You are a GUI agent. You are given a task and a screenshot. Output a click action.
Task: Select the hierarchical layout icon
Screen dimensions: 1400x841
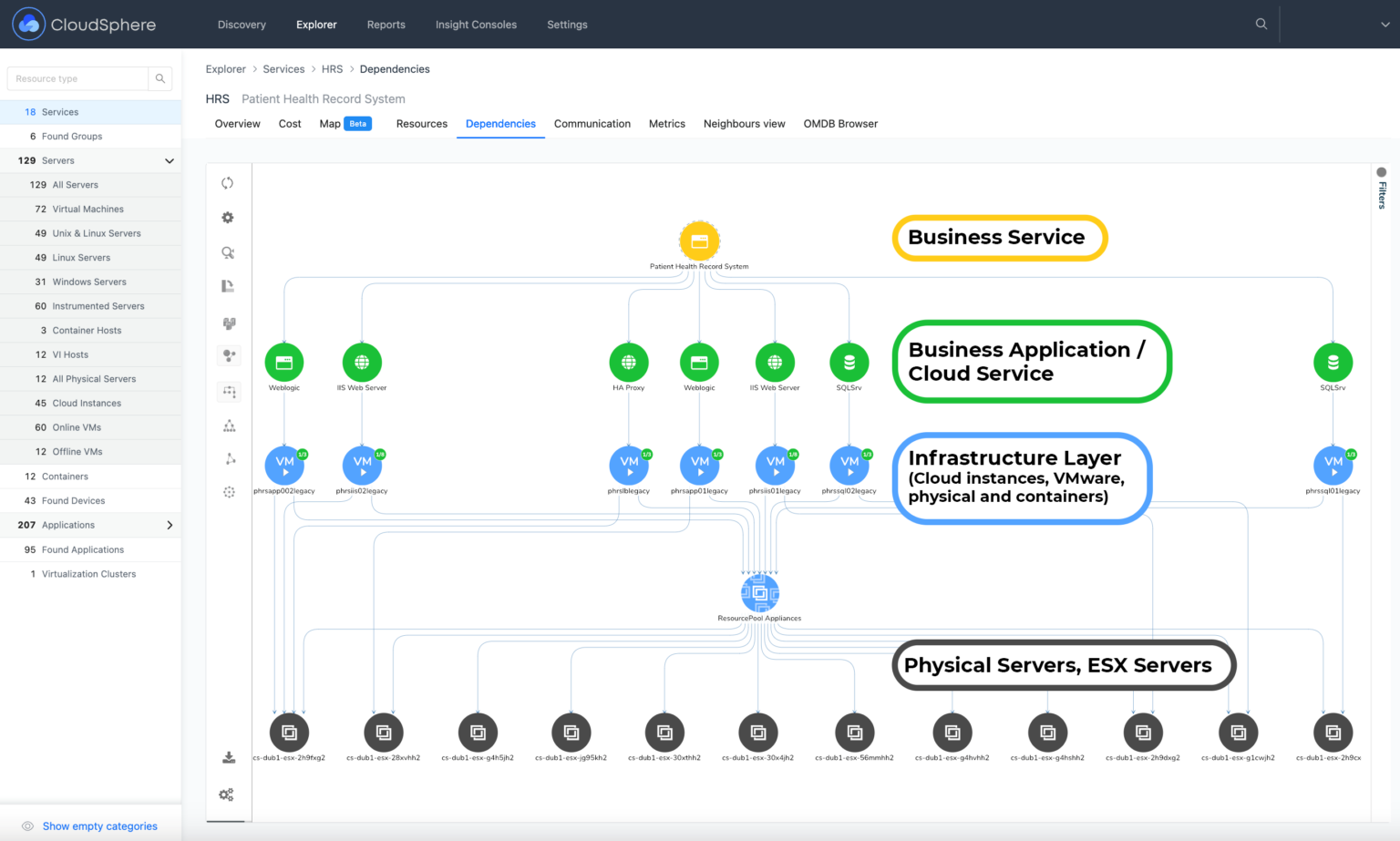coord(228,425)
